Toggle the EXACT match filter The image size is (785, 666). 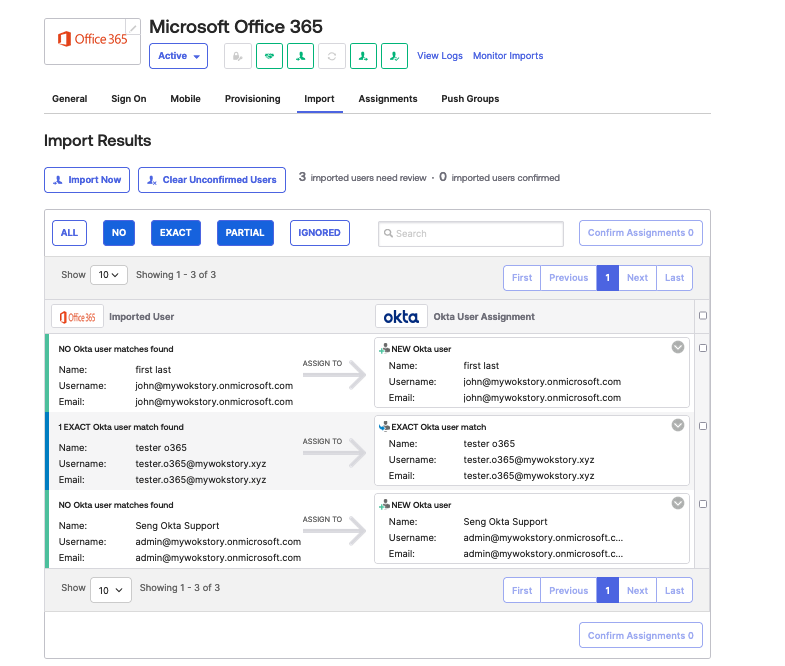point(176,233)
